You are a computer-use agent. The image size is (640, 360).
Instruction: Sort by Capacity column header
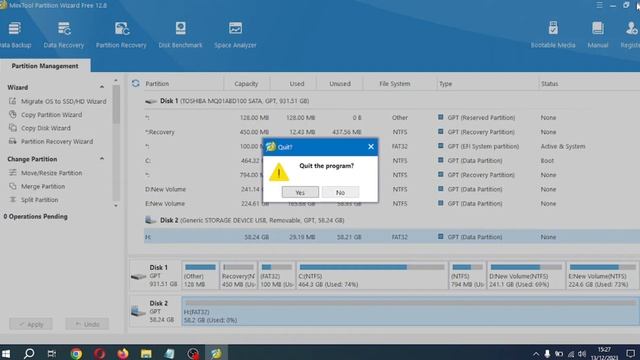(246, 84)
